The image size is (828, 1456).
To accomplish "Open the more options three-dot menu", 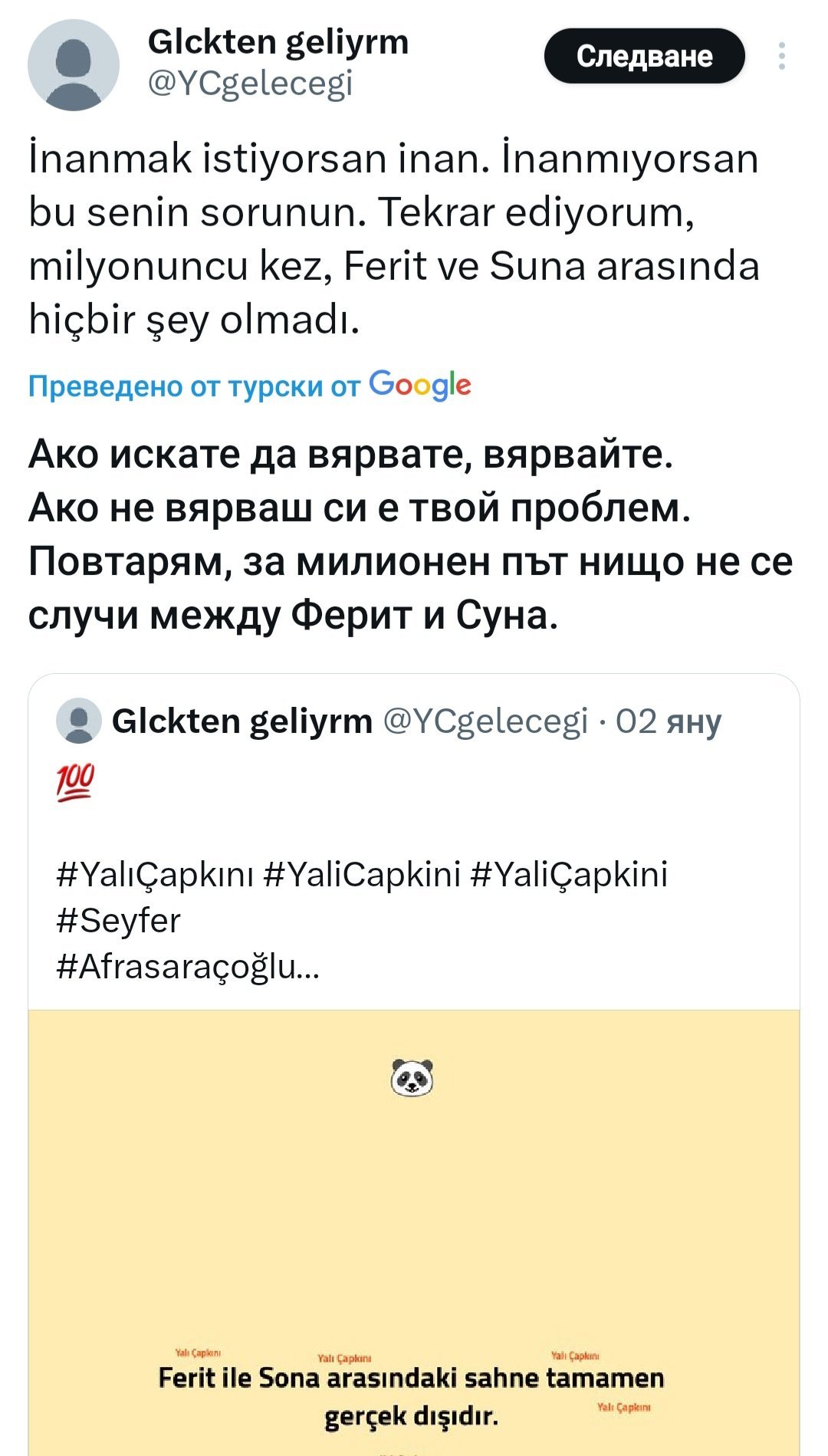I will (781, 57).
